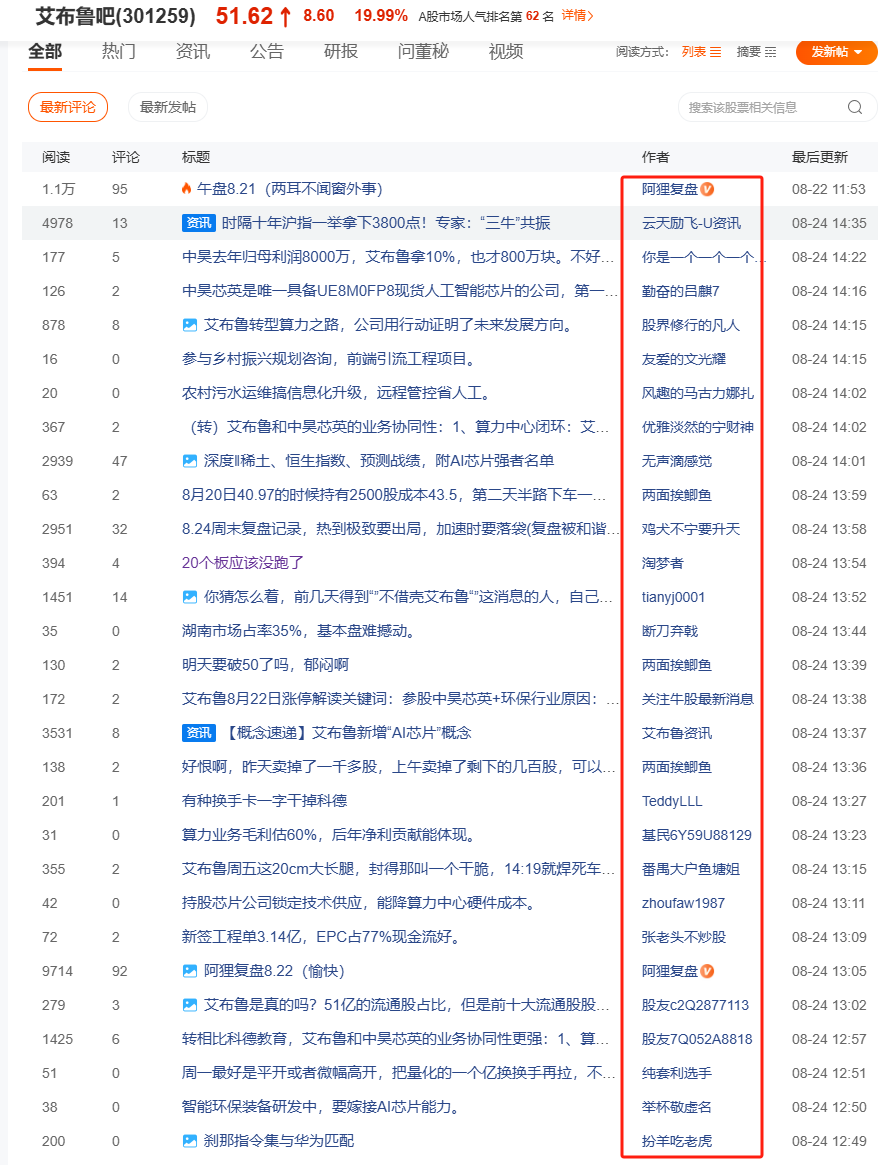Image resolution: width=878 pixels, height=1165 pixels.
Task: Open author 无声滴感觉 profile
Action: (677, 461)
